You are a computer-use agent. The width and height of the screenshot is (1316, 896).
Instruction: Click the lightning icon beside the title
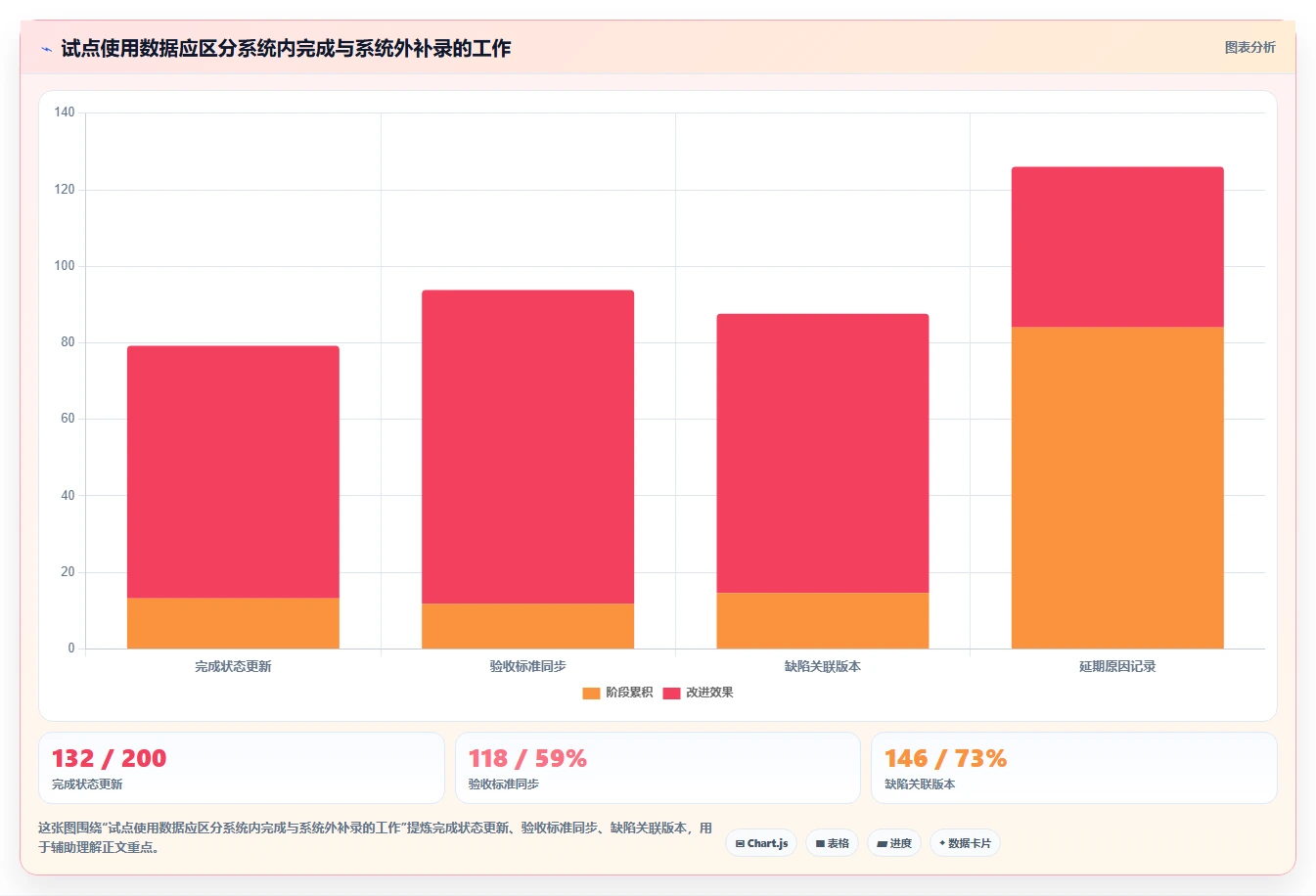pos(46,49)
